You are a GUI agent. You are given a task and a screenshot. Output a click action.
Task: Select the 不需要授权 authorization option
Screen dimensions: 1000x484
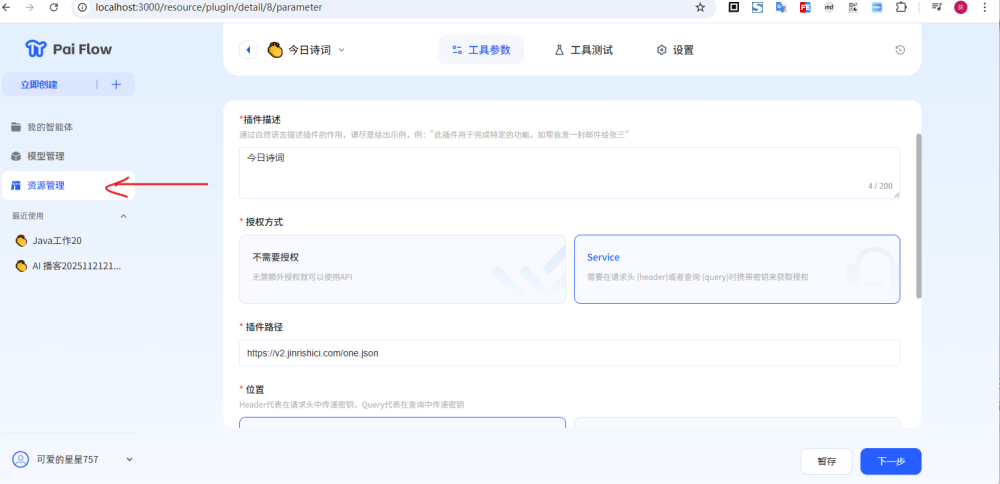point(402,268)
